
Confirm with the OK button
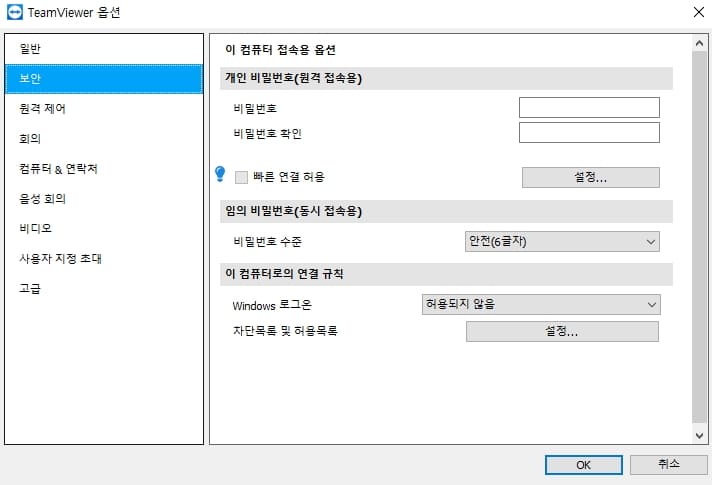(x=583, y=465)
